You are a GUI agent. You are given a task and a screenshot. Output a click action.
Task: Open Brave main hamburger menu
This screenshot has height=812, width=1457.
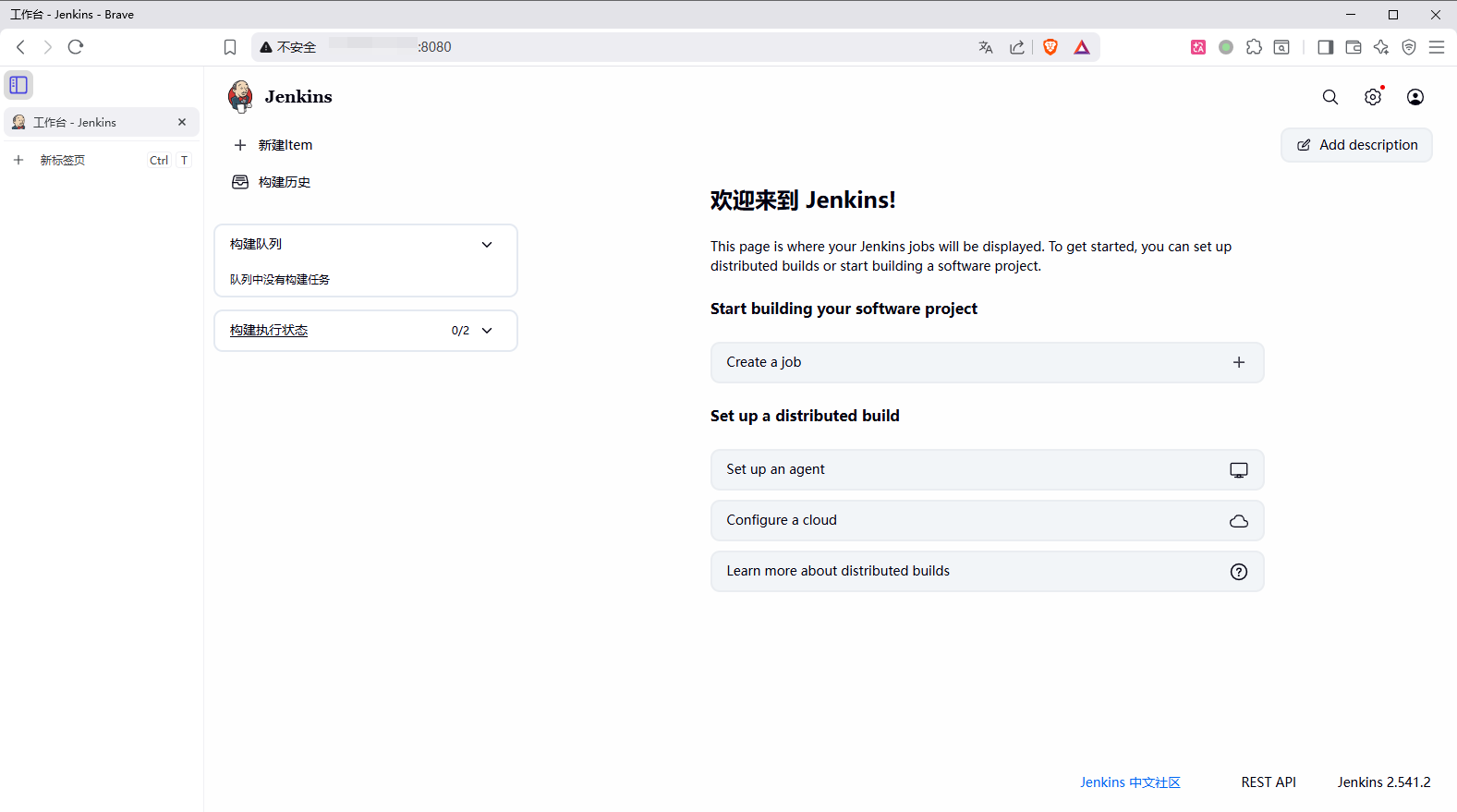coord(1436,47)
